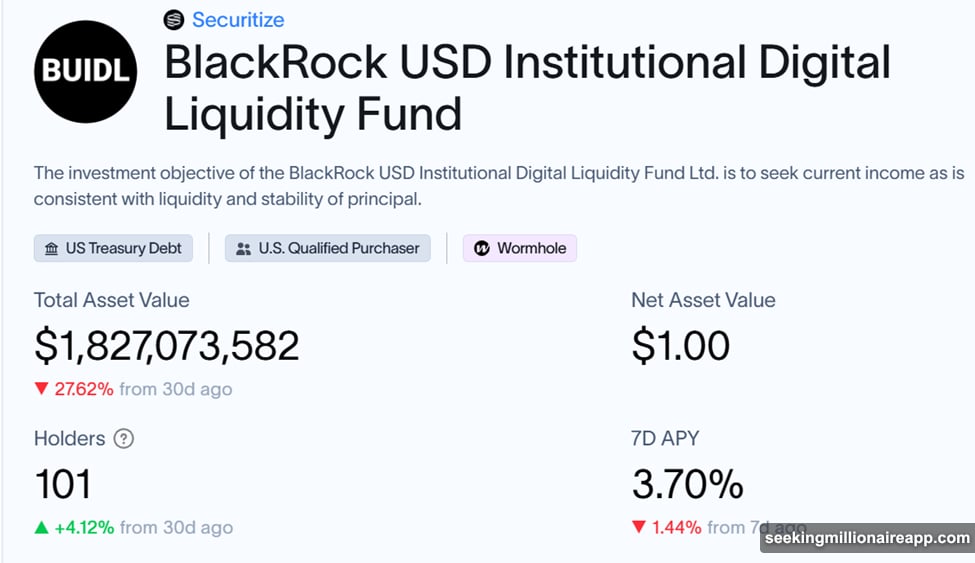Click the 27.62% change from 30d ago
Screen dimensions: 975x563
pyautogui.click(x=84, y=389)
